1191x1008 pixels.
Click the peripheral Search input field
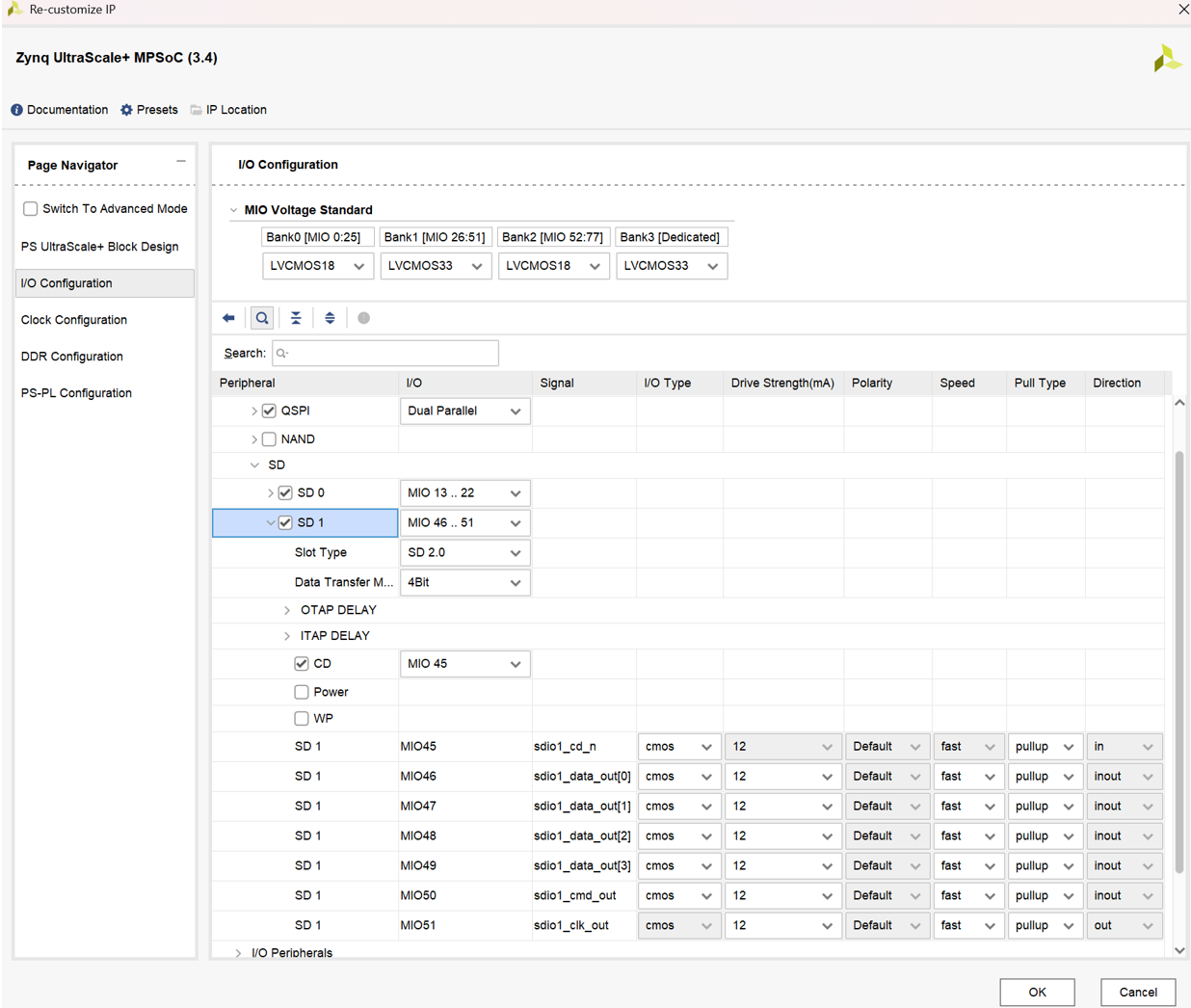385,354
